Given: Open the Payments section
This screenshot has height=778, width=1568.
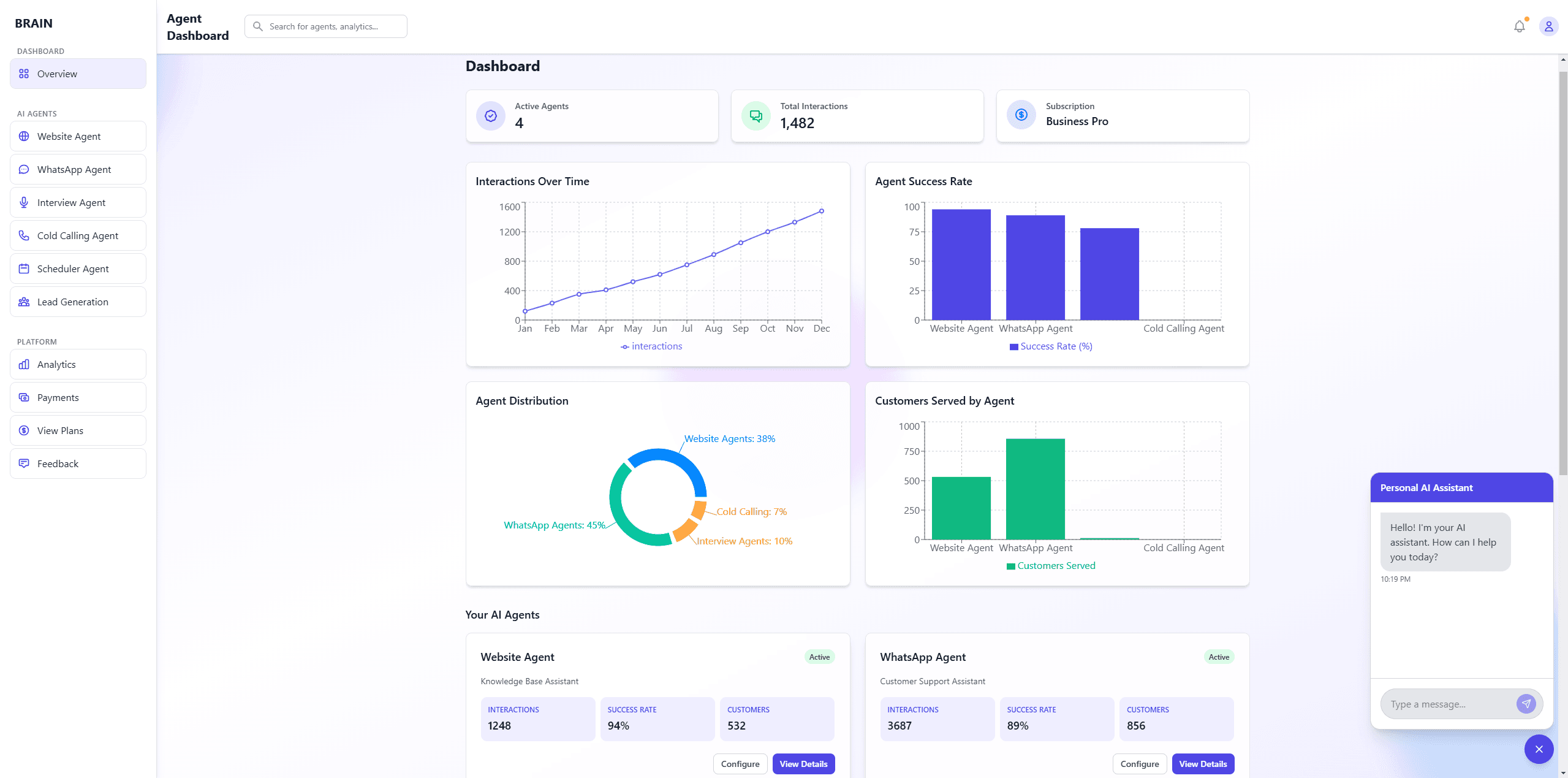Looking at the screenshot, I should [x=78, y=397].
